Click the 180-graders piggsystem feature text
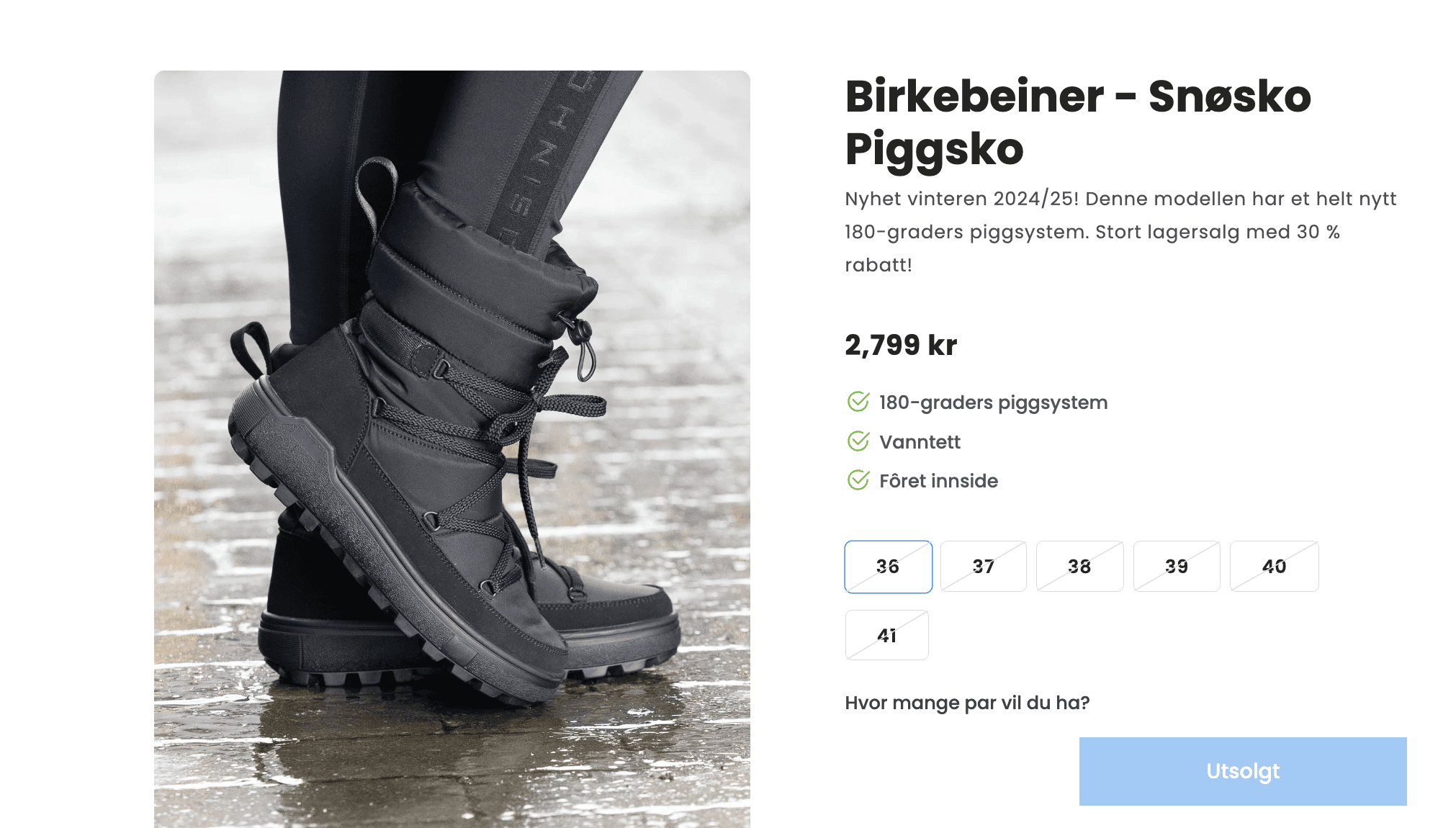The height and width of the screenshot is (828, 1456). pyautogui.click(x=994, y=402)
